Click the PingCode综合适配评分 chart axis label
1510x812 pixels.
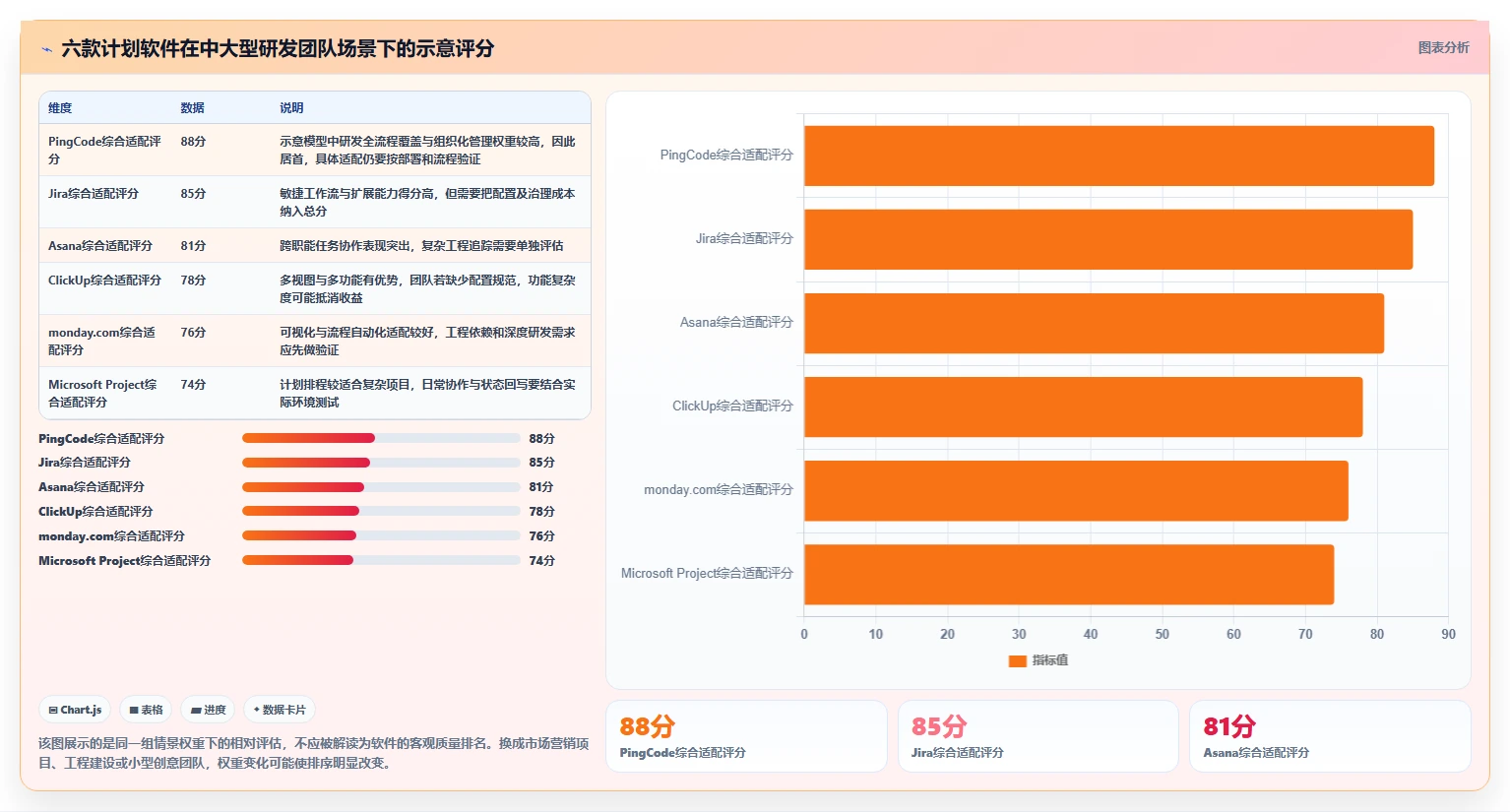[x=726, y=155]
